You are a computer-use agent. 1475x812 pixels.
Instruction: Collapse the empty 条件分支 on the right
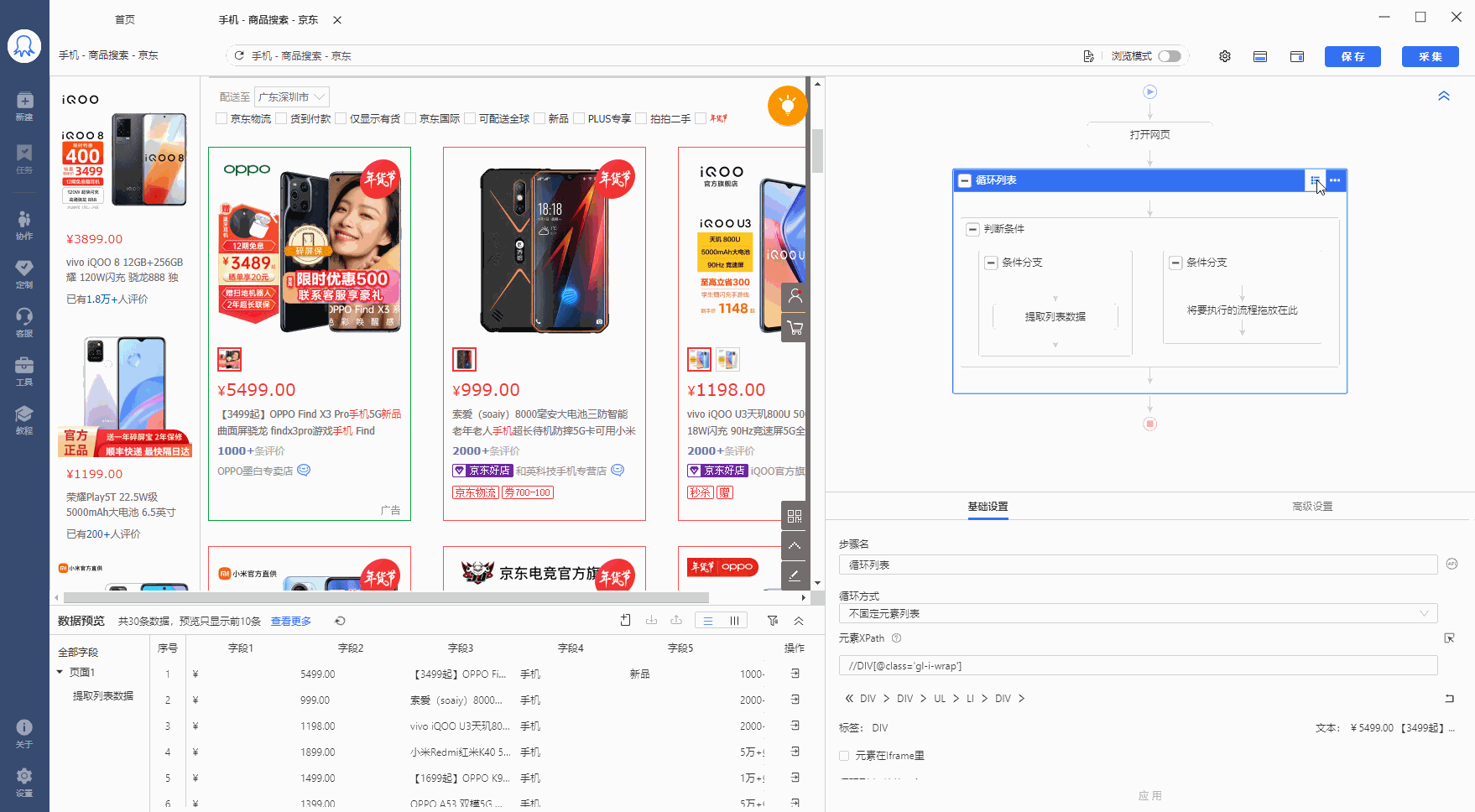tap(1175, 263)
